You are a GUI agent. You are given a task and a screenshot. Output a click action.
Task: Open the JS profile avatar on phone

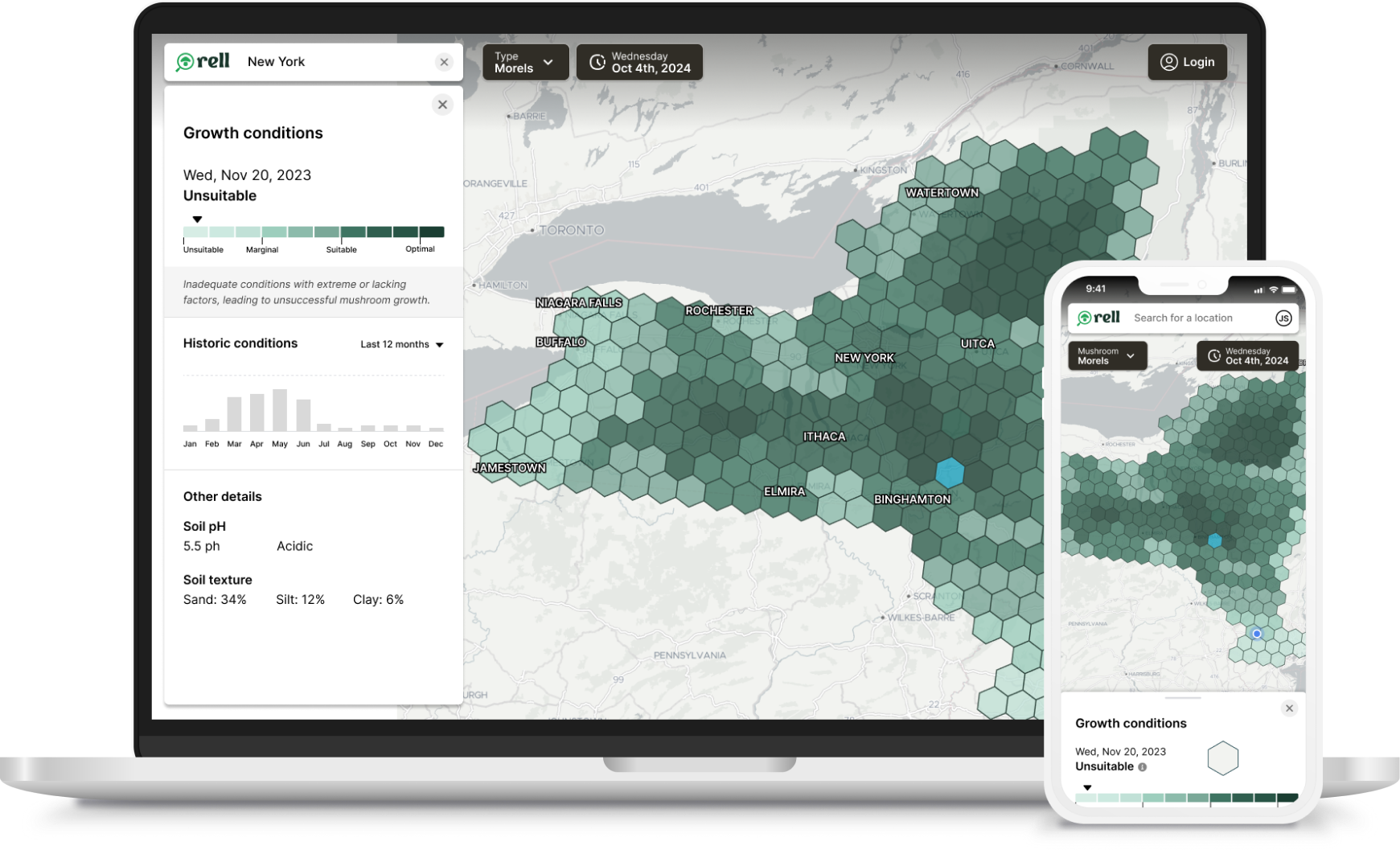click(x=1283, y=318)
